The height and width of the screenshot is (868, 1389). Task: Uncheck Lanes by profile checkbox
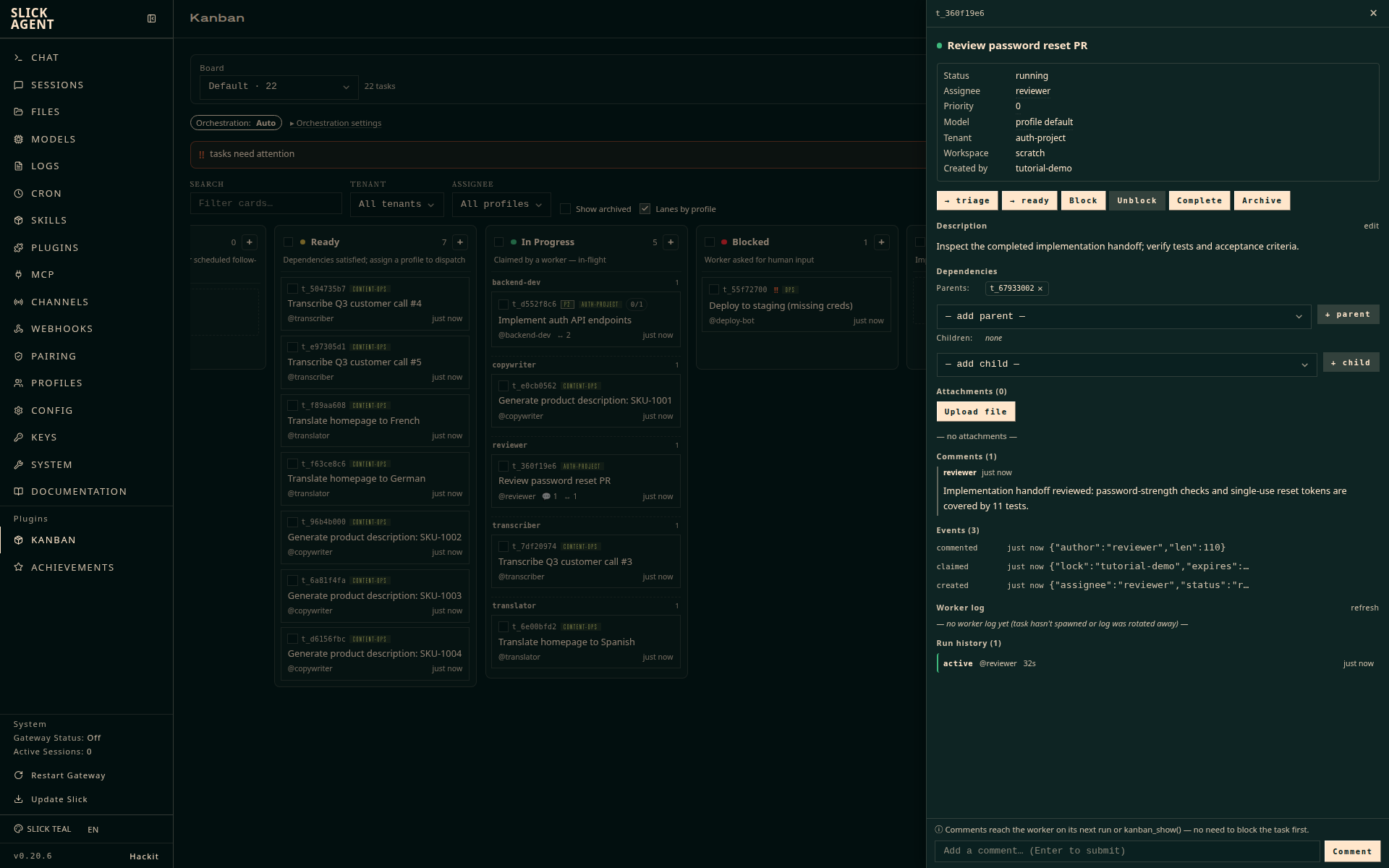point(645,209)
